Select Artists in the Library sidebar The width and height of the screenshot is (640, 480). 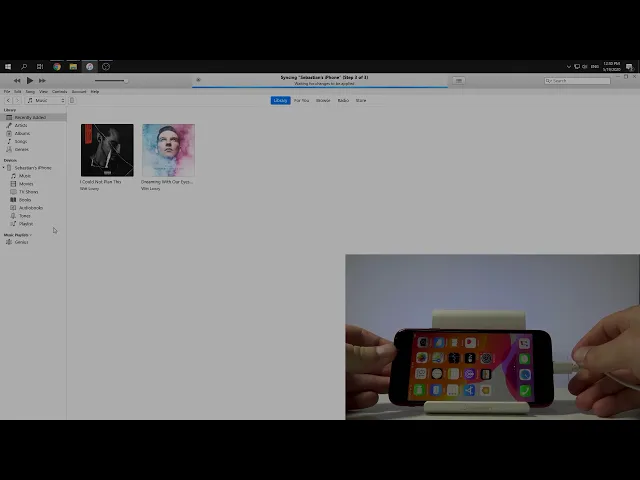[21, 125]
